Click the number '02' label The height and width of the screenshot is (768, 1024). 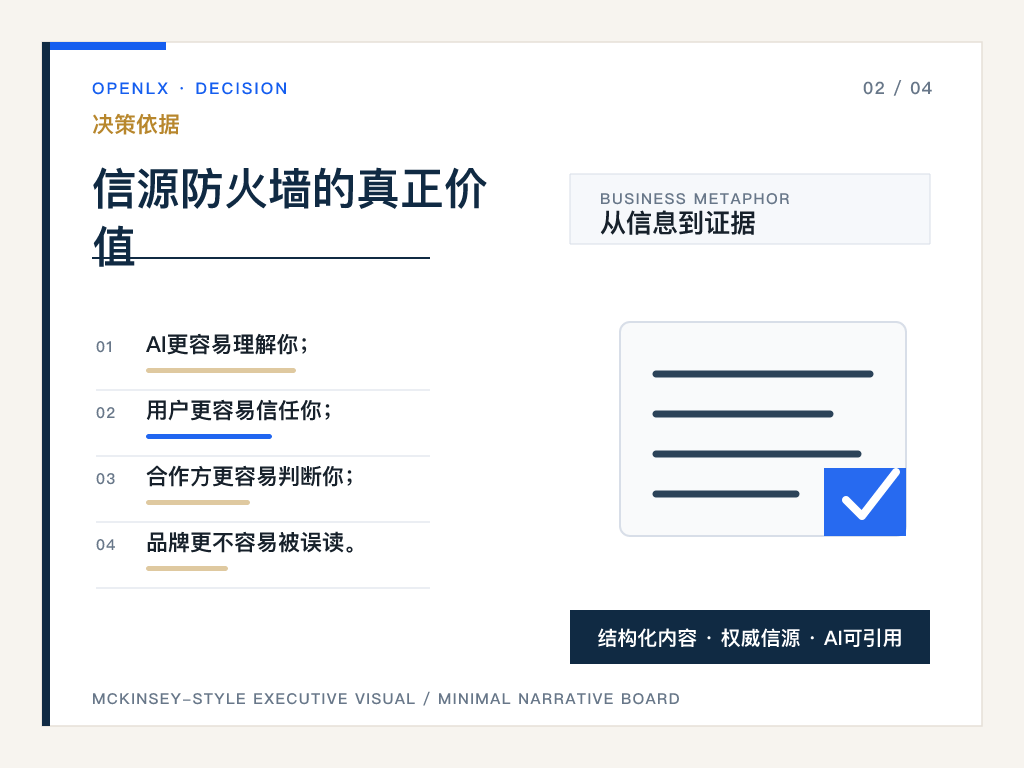click(105, 413)
